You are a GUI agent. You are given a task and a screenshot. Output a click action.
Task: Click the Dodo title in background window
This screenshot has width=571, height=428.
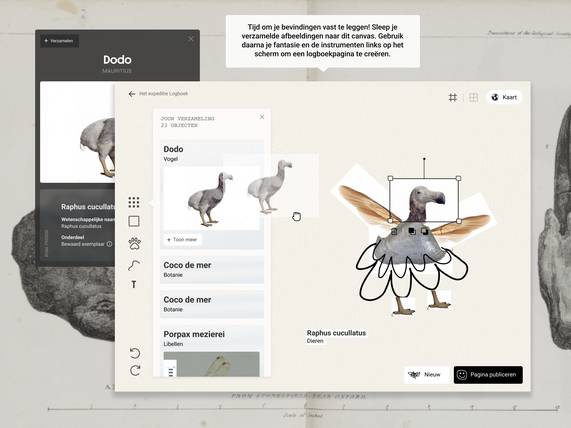(117, 60)
